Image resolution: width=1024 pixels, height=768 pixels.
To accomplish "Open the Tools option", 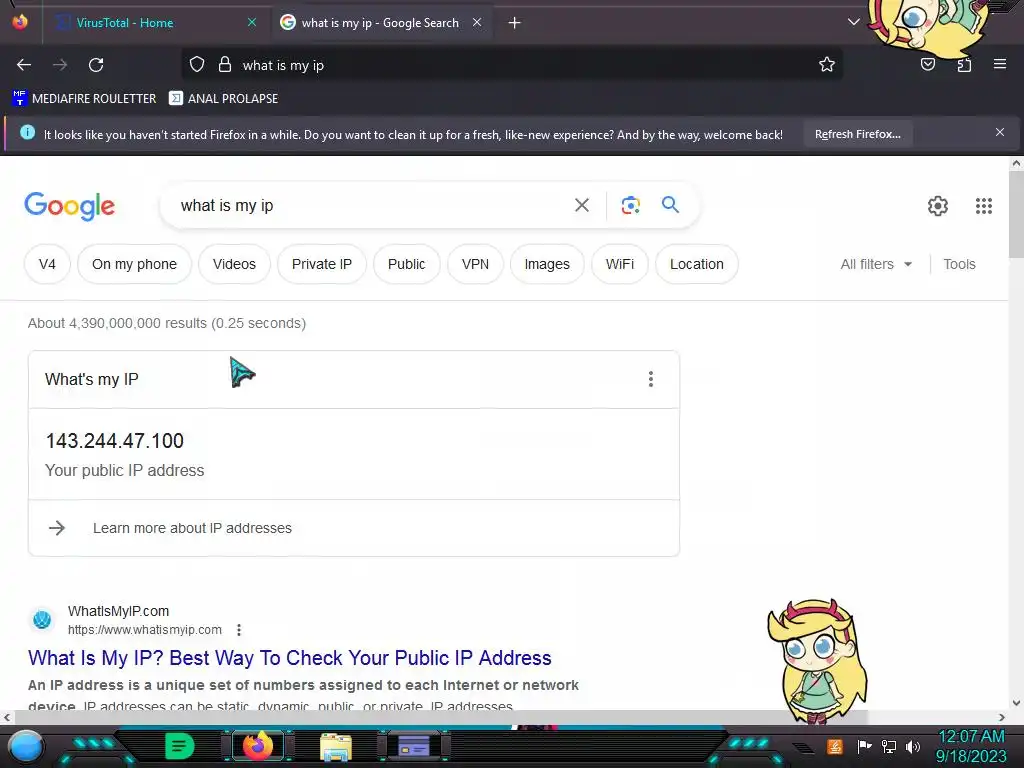I will tap(959, 264).
